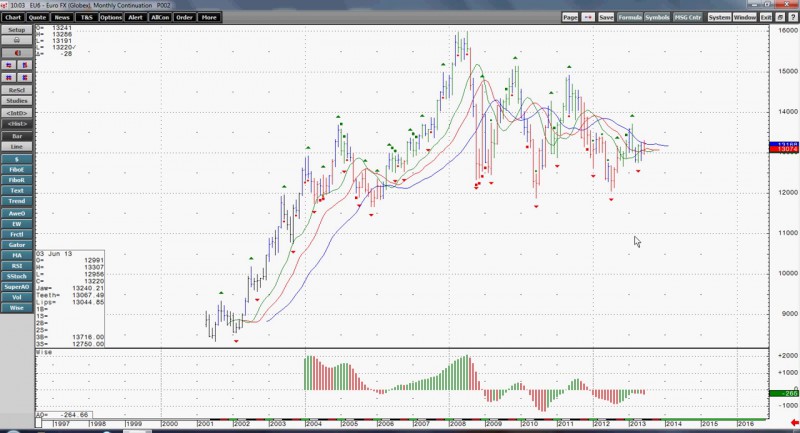The height and width of the screenshot is (433, 800).
Task: Click the blue 13168 price marker
Action: [784, 145]
